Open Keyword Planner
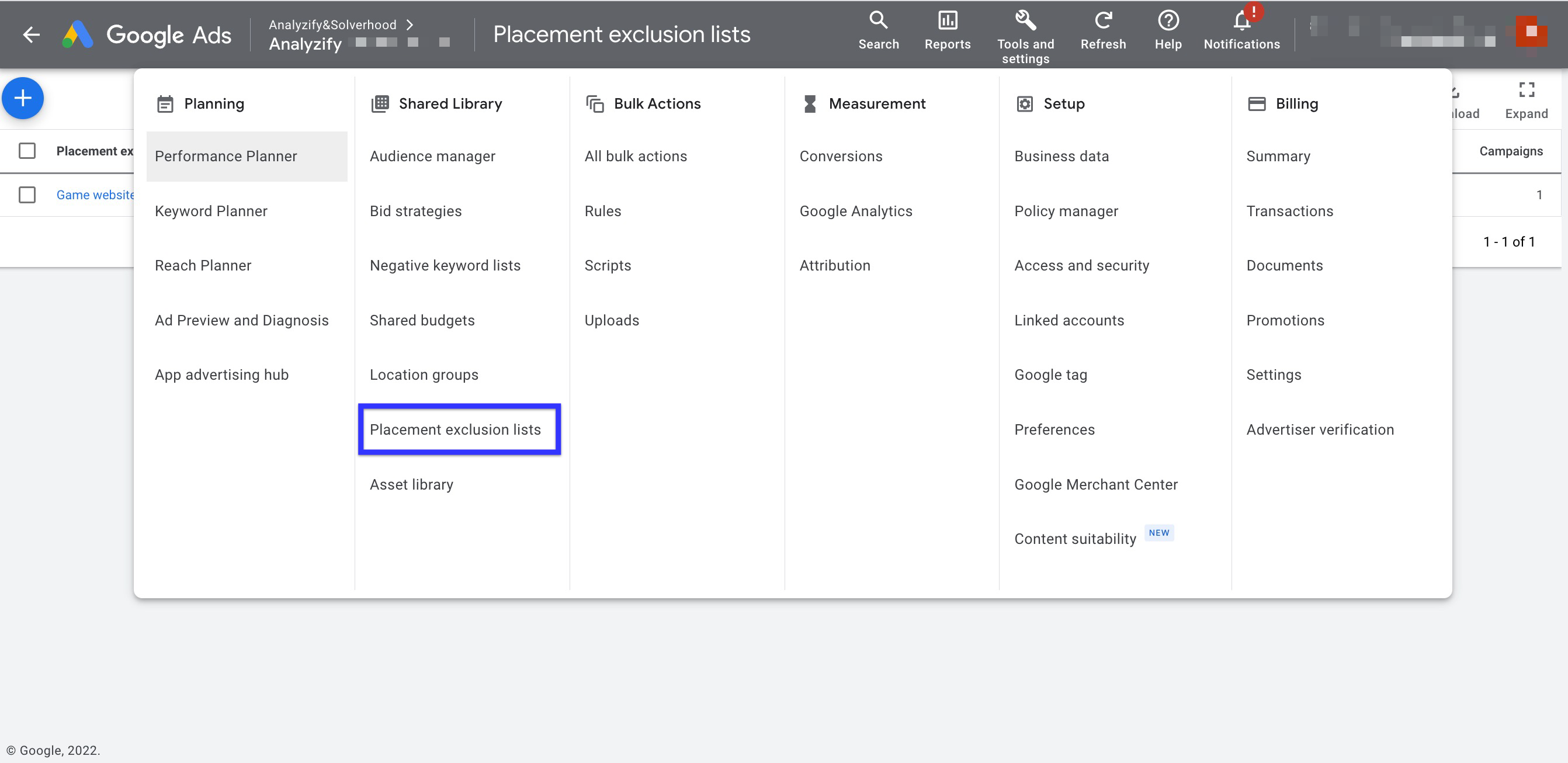The height and width of the screenshot is (763, 1568). 211,211
